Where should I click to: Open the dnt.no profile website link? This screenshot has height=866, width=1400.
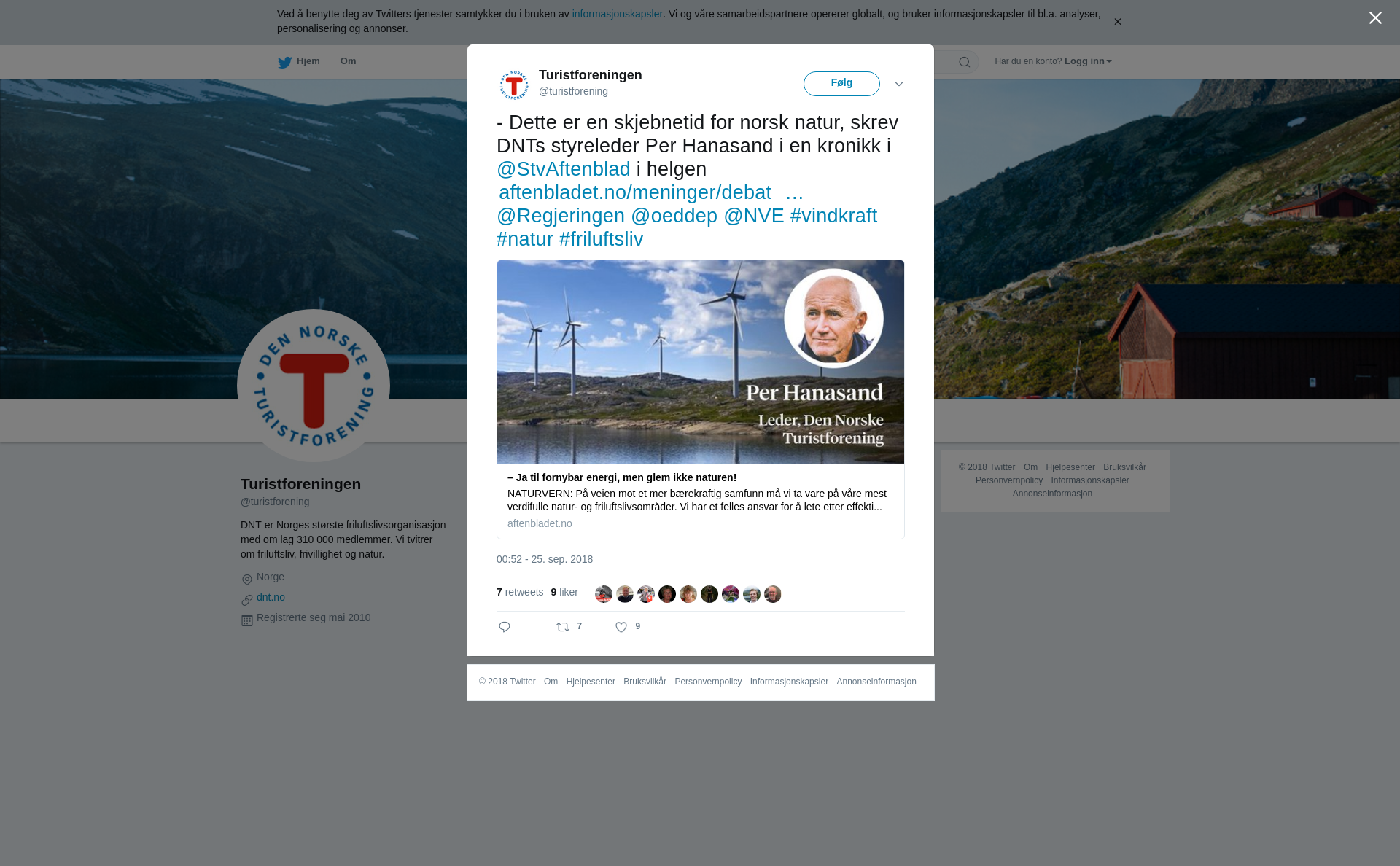pyautogui.click(x=271, y=597)
